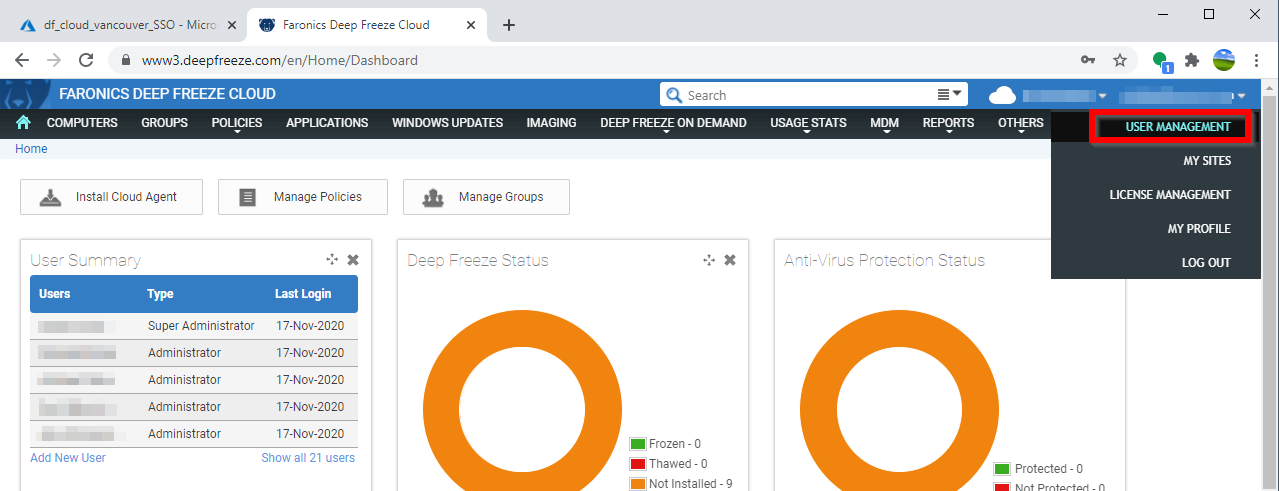
Task: Click FARONICS DEEP FREEZE CLOUD header title
Action: coord(167,94)
